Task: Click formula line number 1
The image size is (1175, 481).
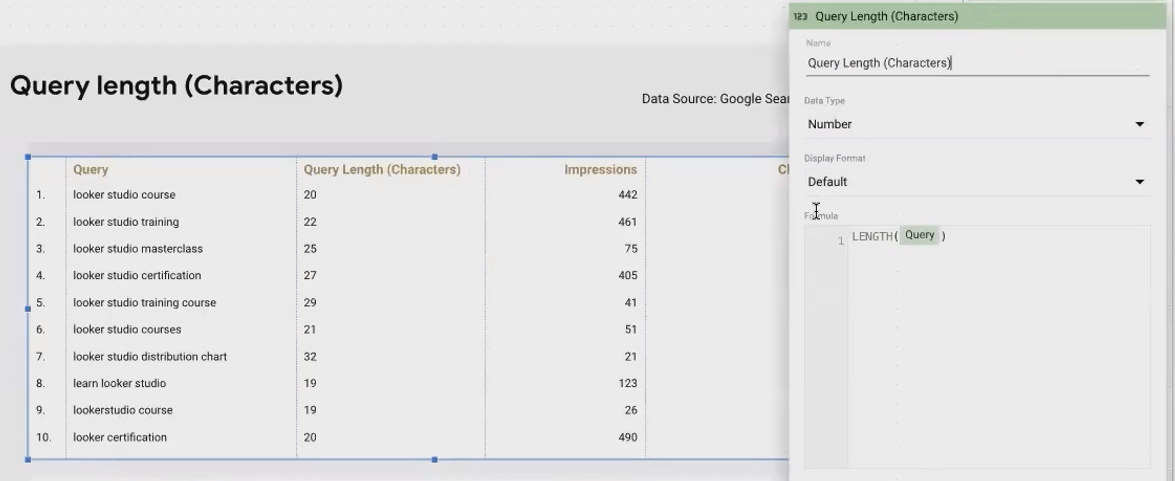Action: click(841, 240)
